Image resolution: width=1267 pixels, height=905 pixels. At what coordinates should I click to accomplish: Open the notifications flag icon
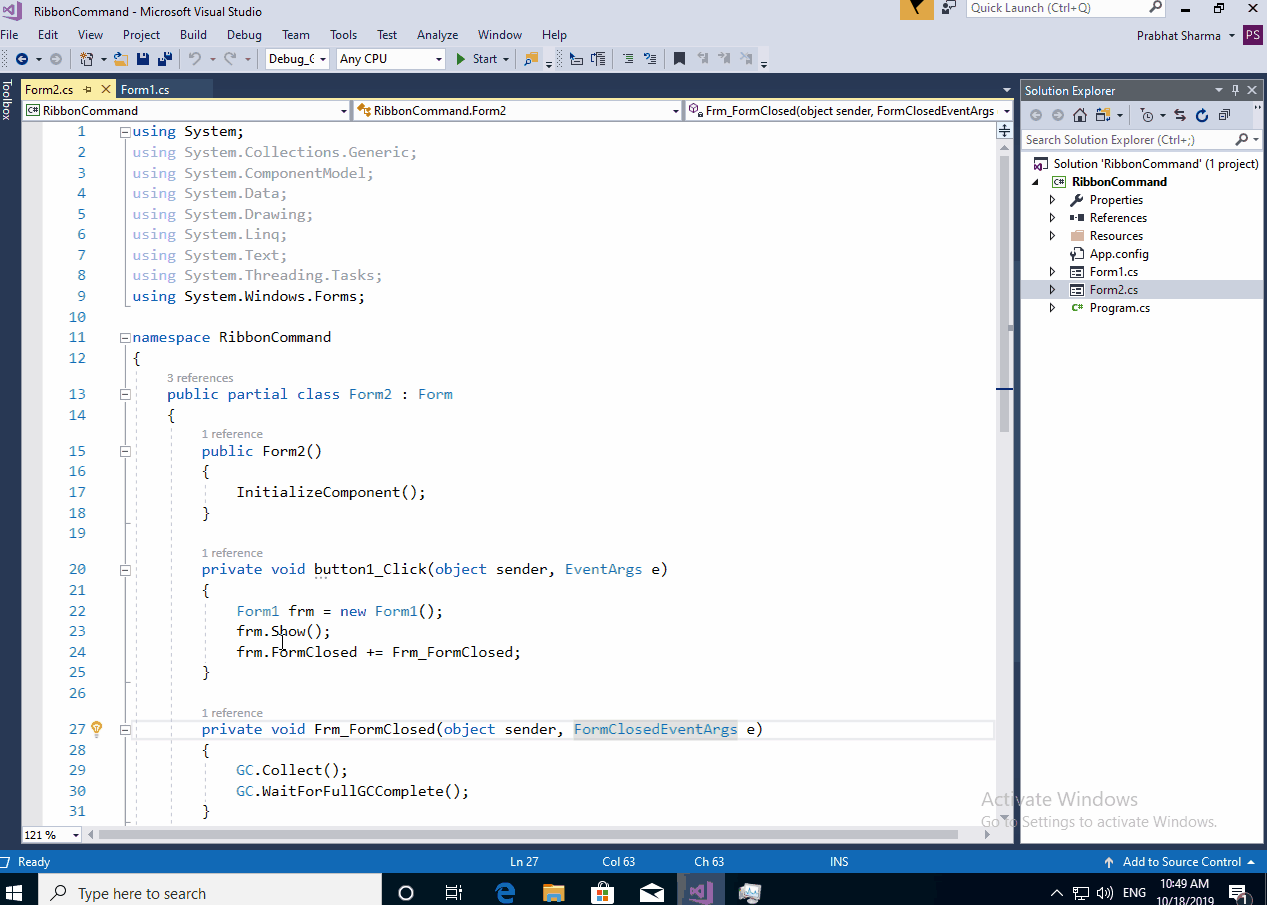coord(917,9)
